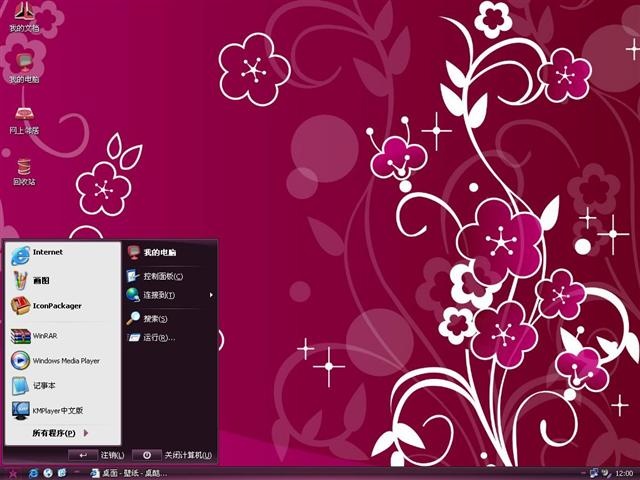This screenshot has width=640, height=480.
Task: Expand the 连接到(T) submenu arrow
Action: 211,295
